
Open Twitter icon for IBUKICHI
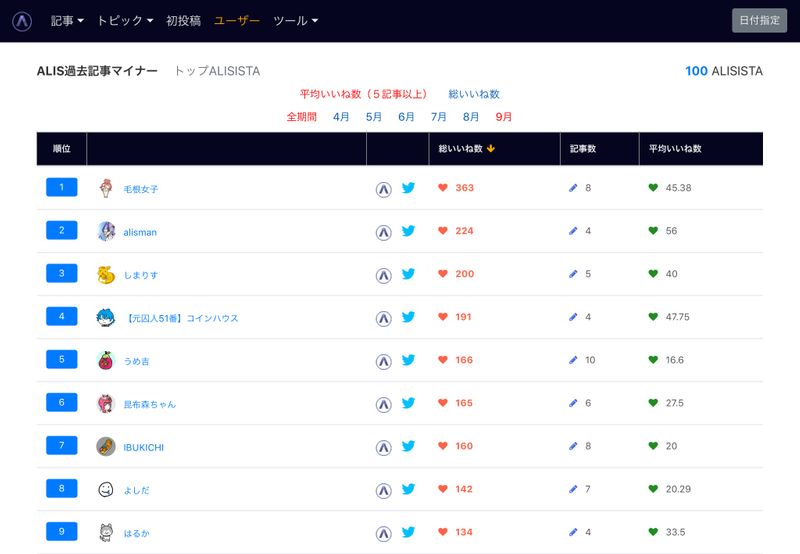coord(408,446)
